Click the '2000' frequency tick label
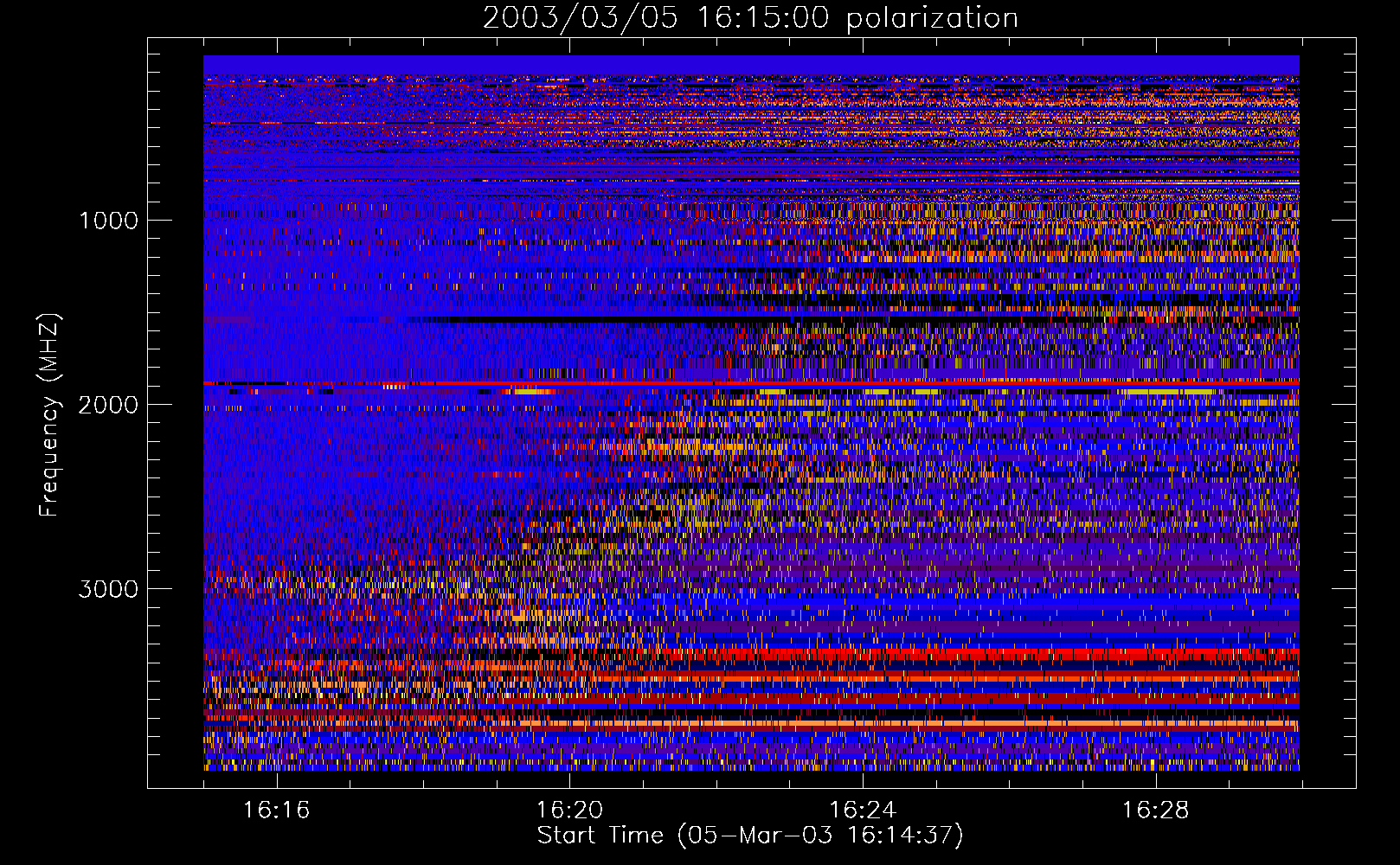 (108, 405)
